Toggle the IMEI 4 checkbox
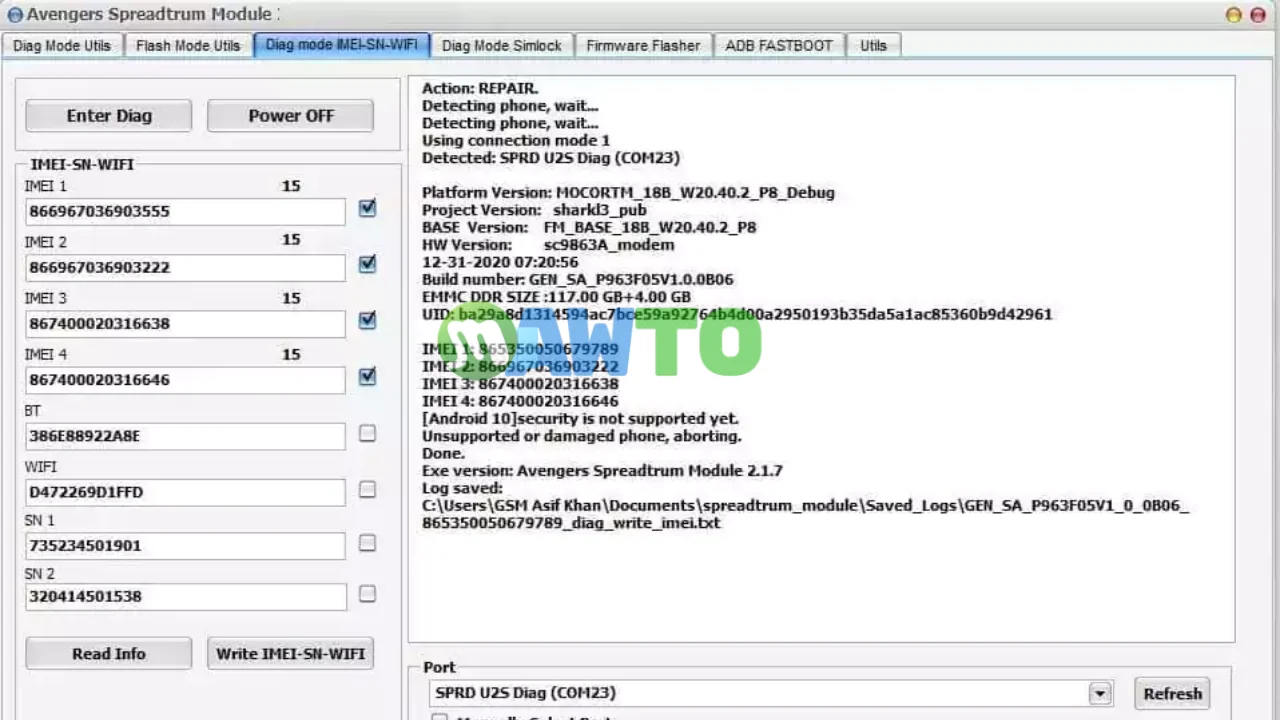 point(368,376)
